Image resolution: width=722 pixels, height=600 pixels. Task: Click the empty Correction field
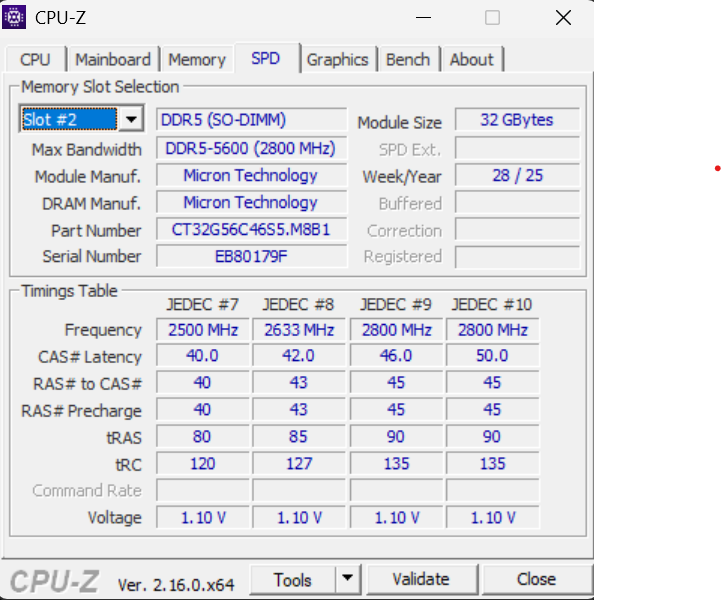517,229
